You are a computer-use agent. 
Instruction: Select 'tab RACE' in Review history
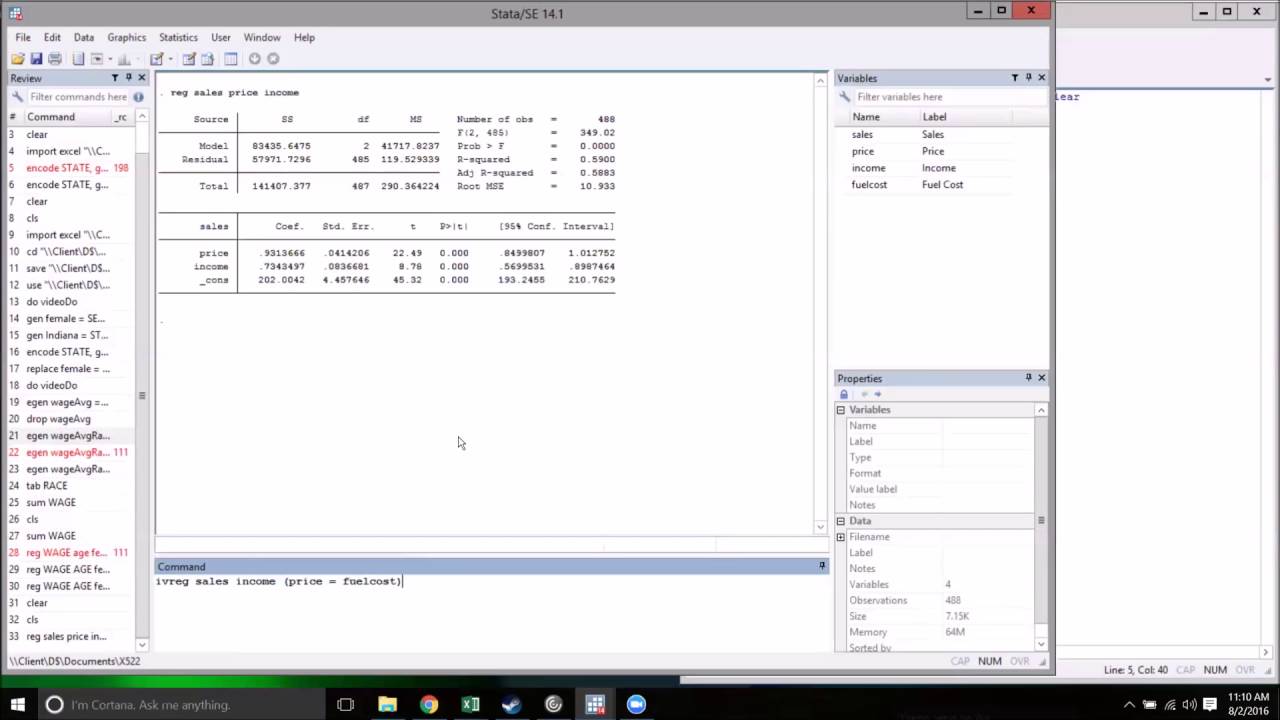(x=68, y=486)
